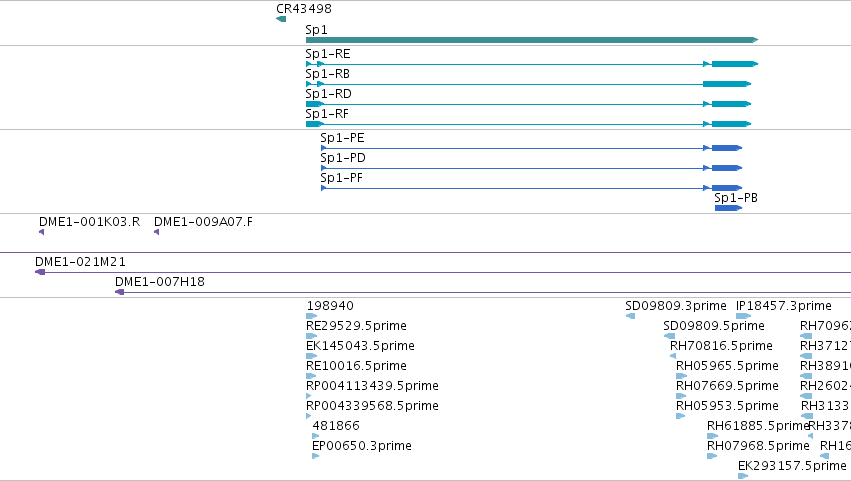This screenshot has height=481, width=851.
Task: Click the SD09809.5prime label
Action: [714, 326]
